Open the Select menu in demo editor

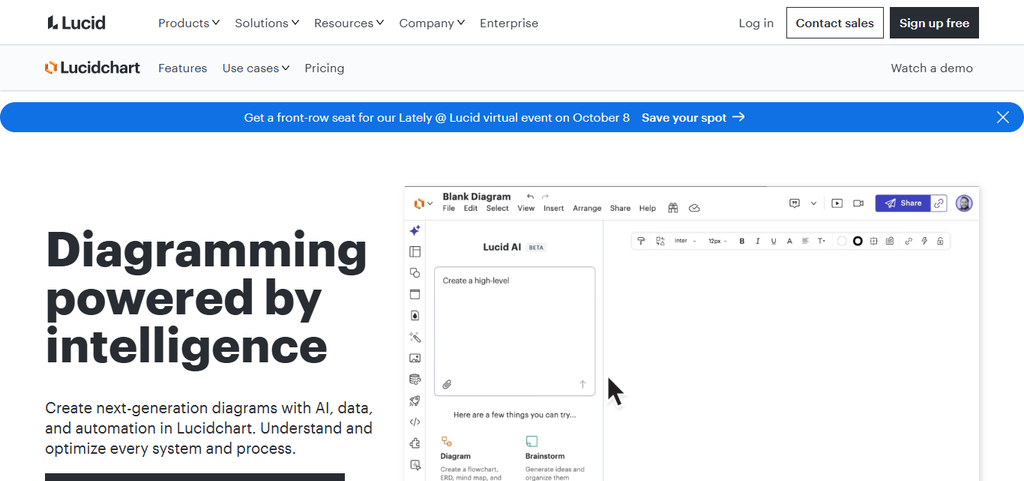pos(497,208)
